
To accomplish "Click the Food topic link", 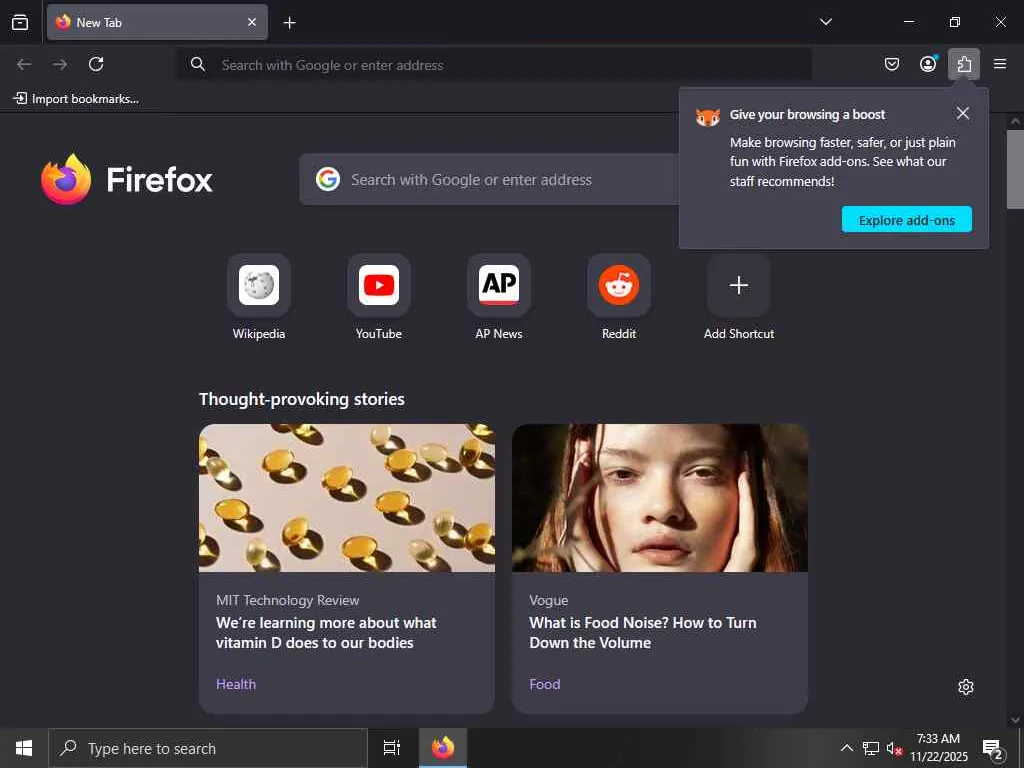I will (x=545, y=684).
